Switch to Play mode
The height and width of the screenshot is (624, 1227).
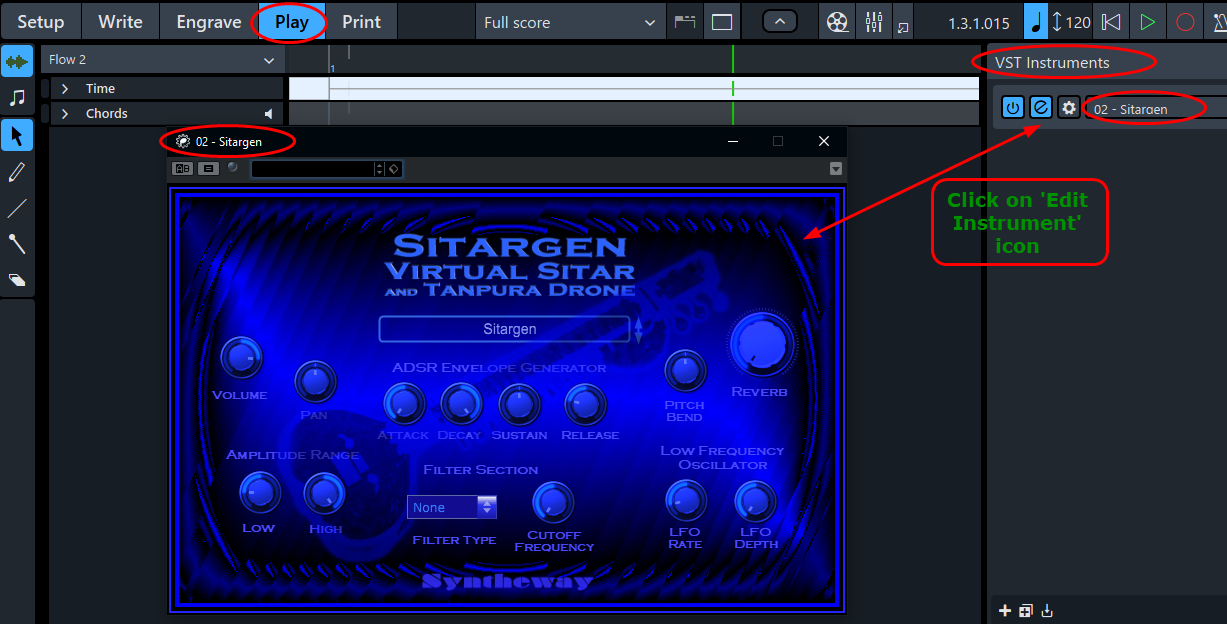291,21
